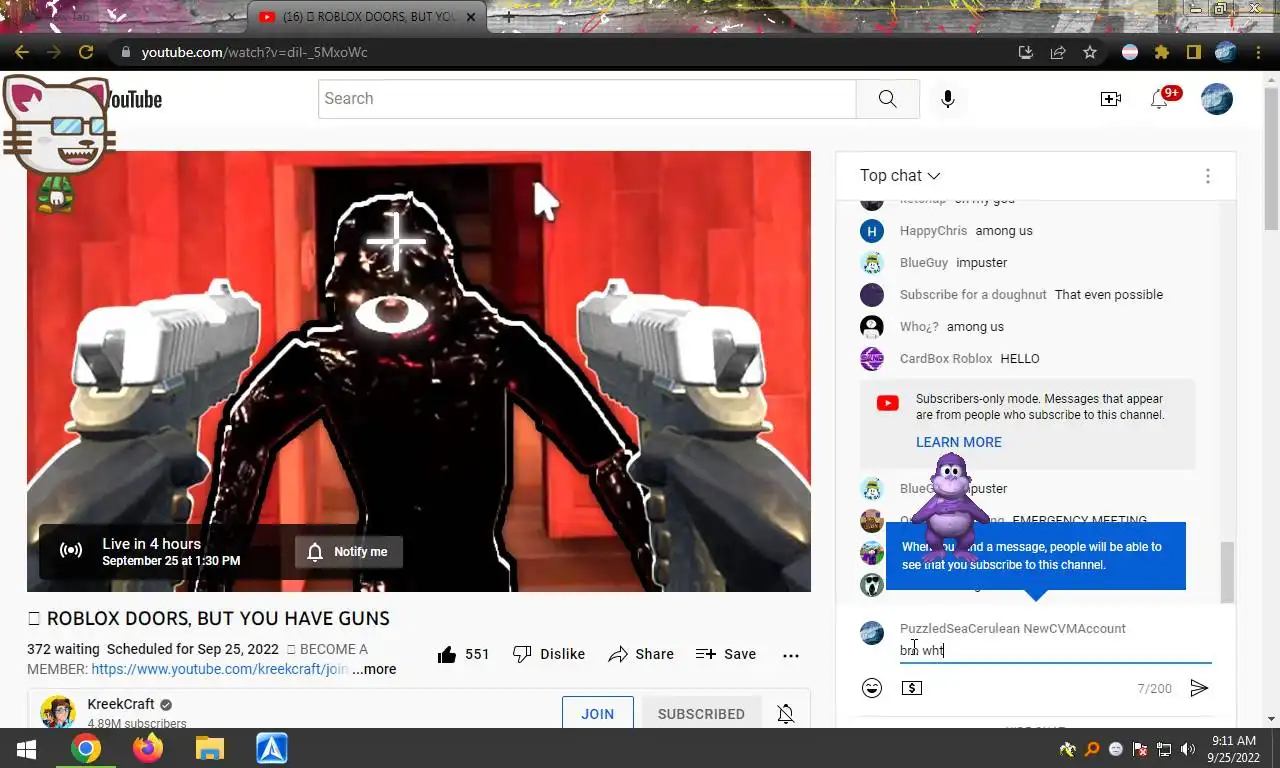Click the address bar URL
The height and width of the screenshot is (768, 1280).
point(255,52)
